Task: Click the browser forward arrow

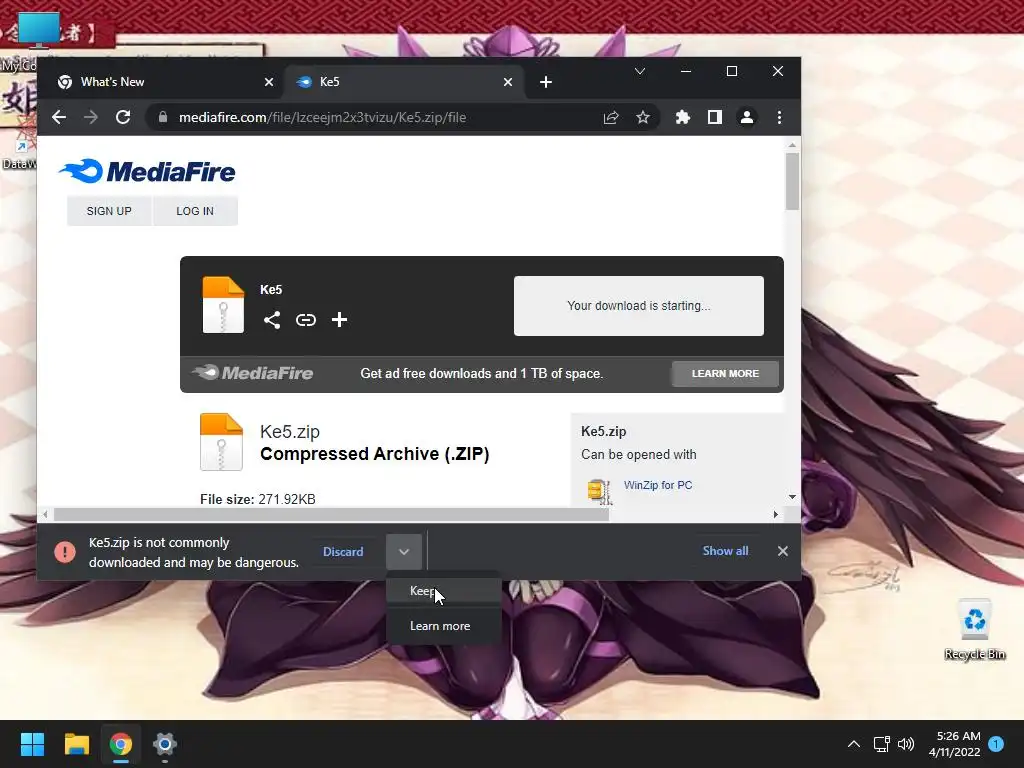Action: (x=91, y=118)
